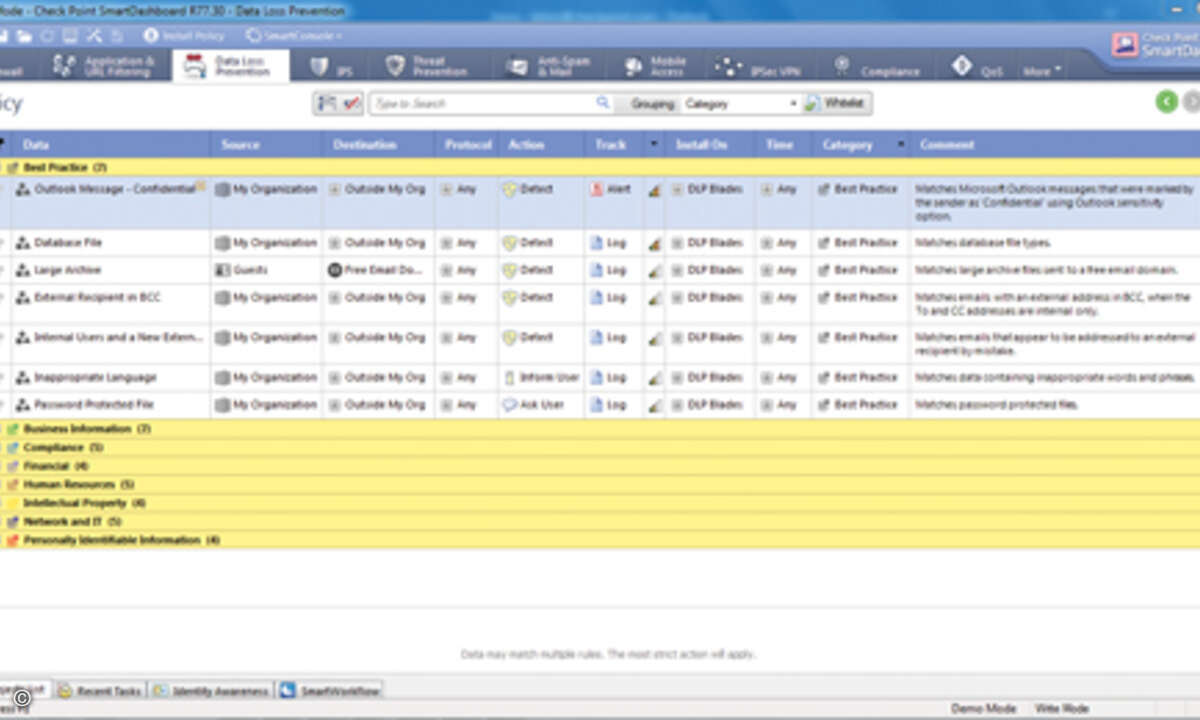
Task: Click the Detect shield icon for Database File
Action: pos(509,243)
